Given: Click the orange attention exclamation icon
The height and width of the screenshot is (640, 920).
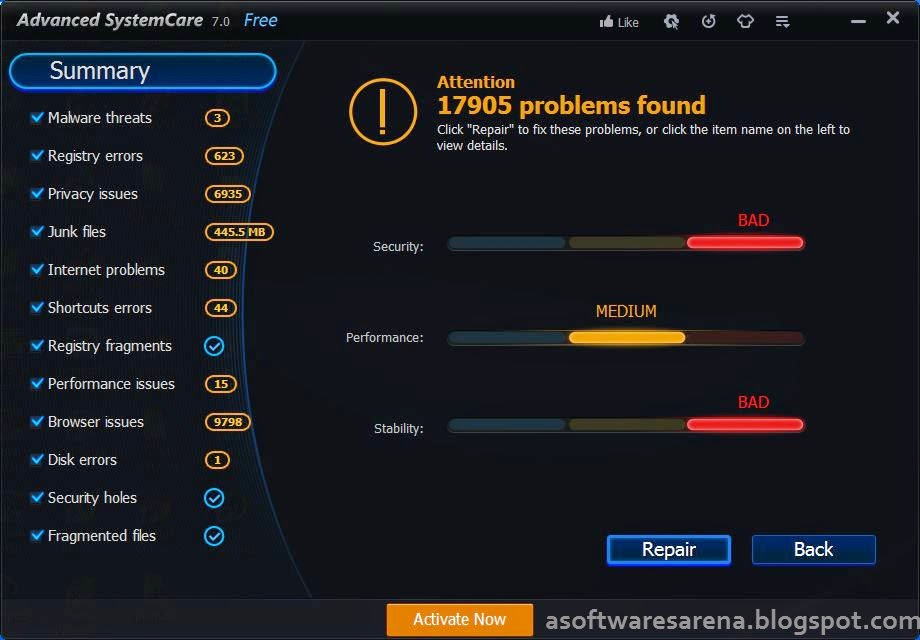Looking at the screenshot, I should tap(383, 111).
